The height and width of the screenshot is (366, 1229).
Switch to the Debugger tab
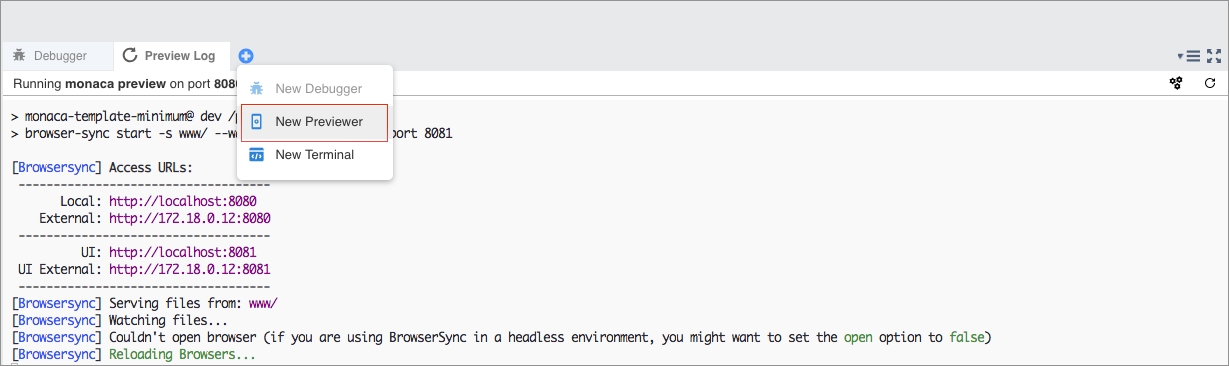click(50, 56)
